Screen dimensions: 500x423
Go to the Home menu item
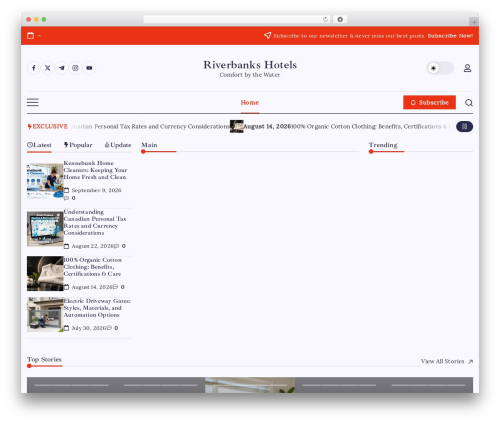250,102
